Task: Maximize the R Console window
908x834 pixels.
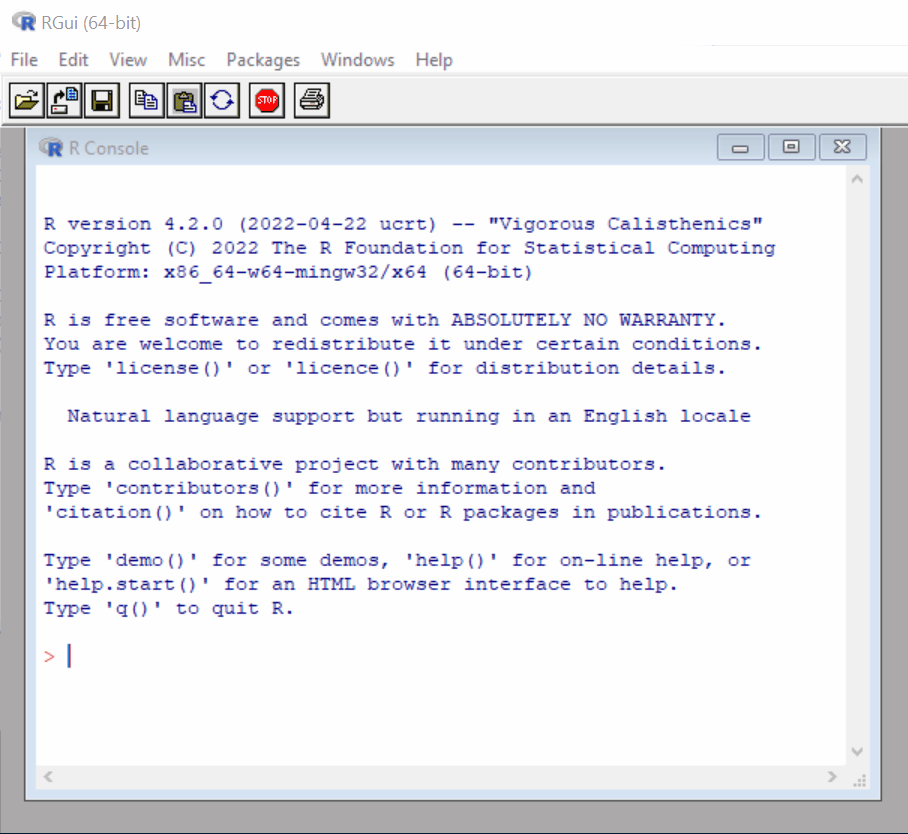Action: click(x=792, y=147)
